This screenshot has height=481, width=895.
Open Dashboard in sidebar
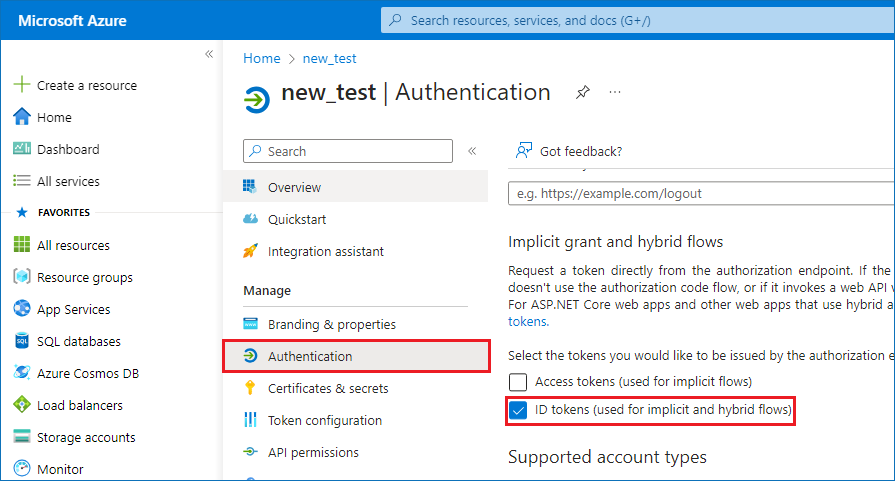pos(68,149)
